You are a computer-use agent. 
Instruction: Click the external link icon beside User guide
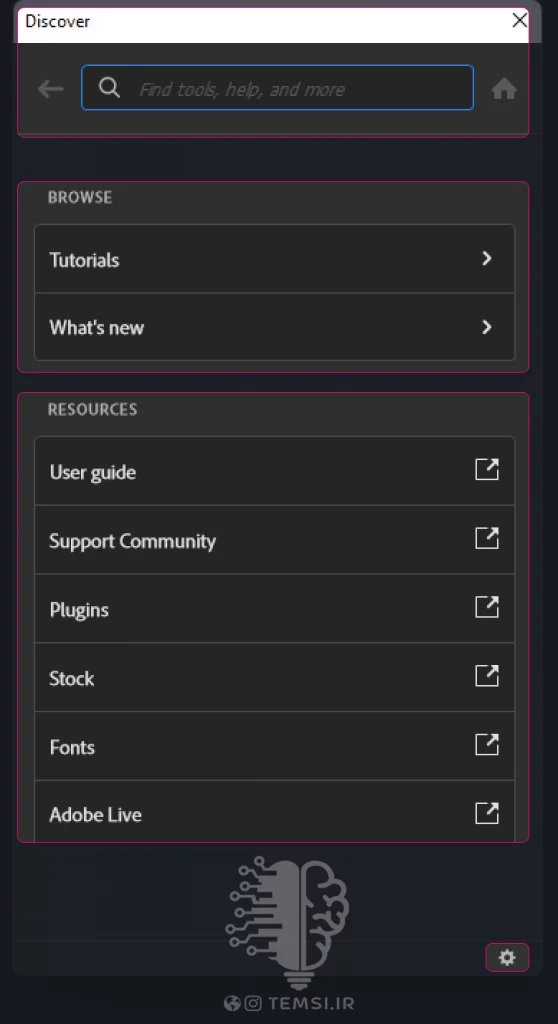click(x=487, y=469)
